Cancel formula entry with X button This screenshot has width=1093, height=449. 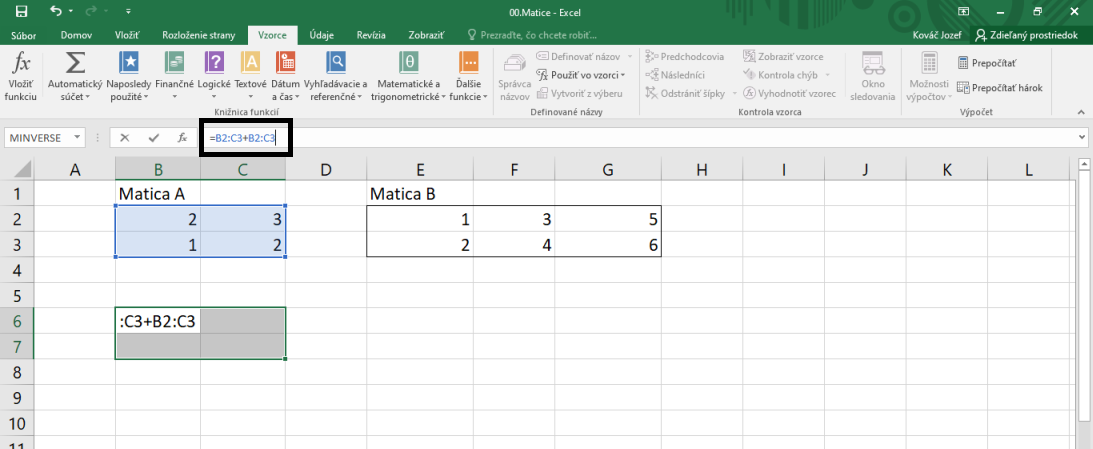click(x=124, y=138)
